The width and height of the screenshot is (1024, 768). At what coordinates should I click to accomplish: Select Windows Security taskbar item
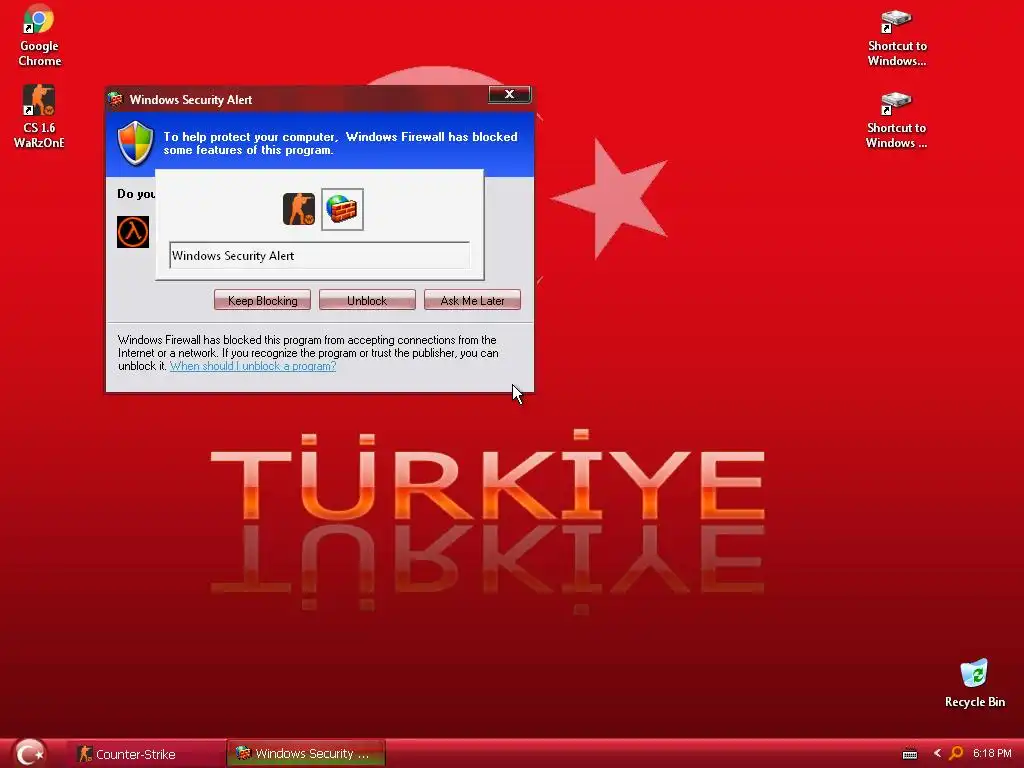pyautogui.click(x=306, y=754)
